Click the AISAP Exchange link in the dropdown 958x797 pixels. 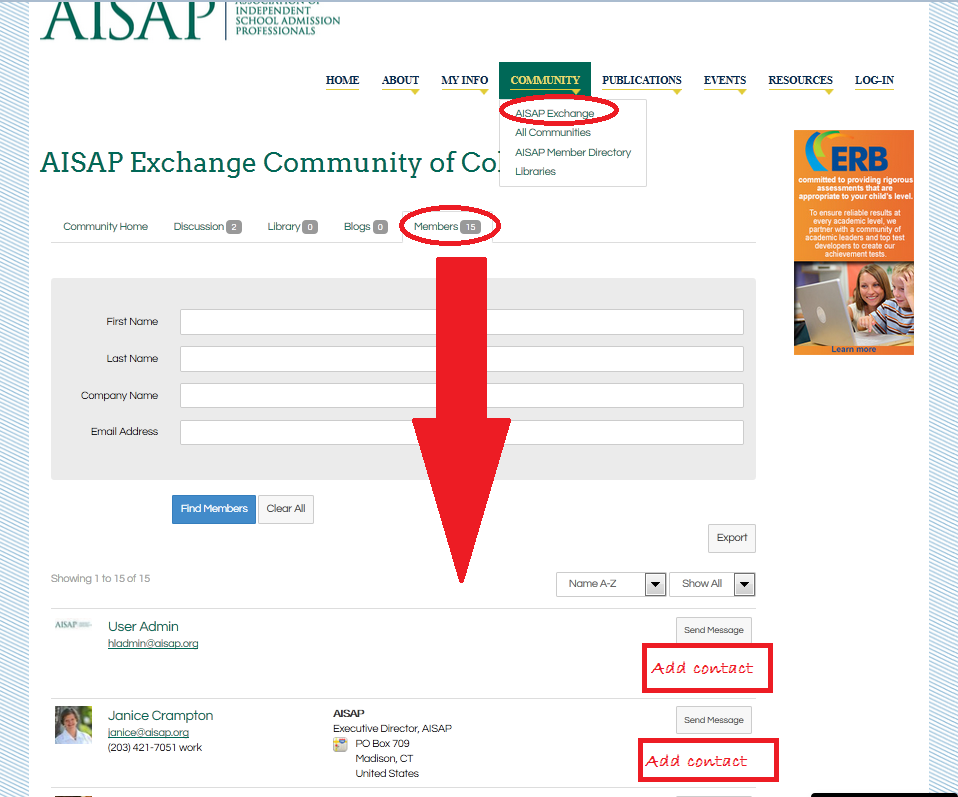pyautogui.click(x=557, y=113)
